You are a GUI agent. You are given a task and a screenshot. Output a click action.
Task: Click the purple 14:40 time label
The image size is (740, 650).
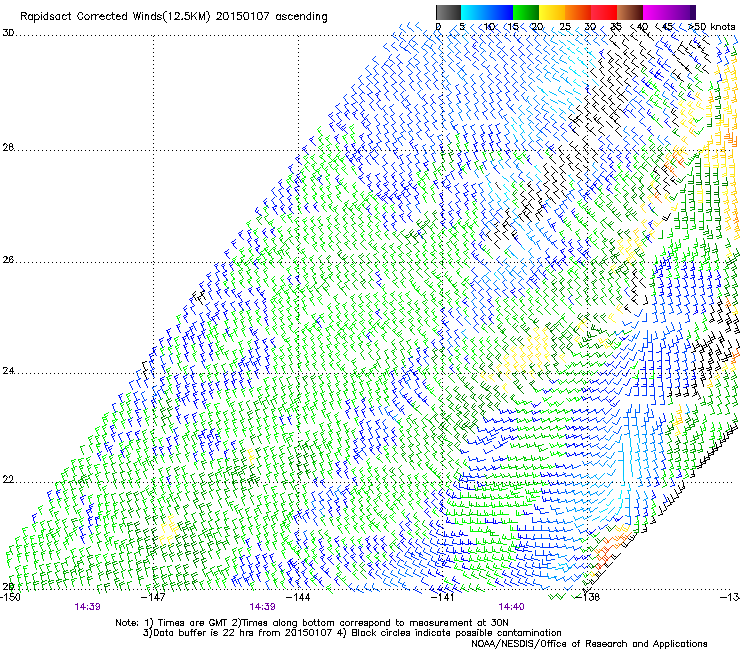[511, 607]
